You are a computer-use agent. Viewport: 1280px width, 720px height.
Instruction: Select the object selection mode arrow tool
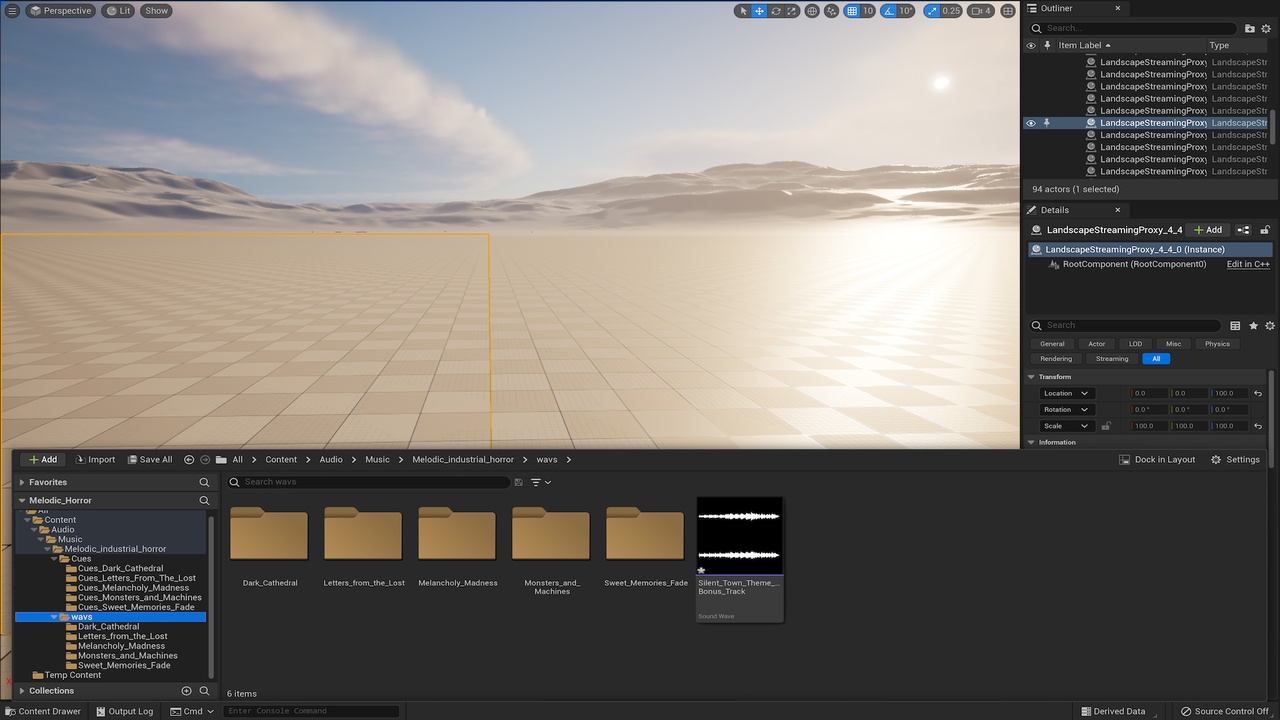point(743,11)
